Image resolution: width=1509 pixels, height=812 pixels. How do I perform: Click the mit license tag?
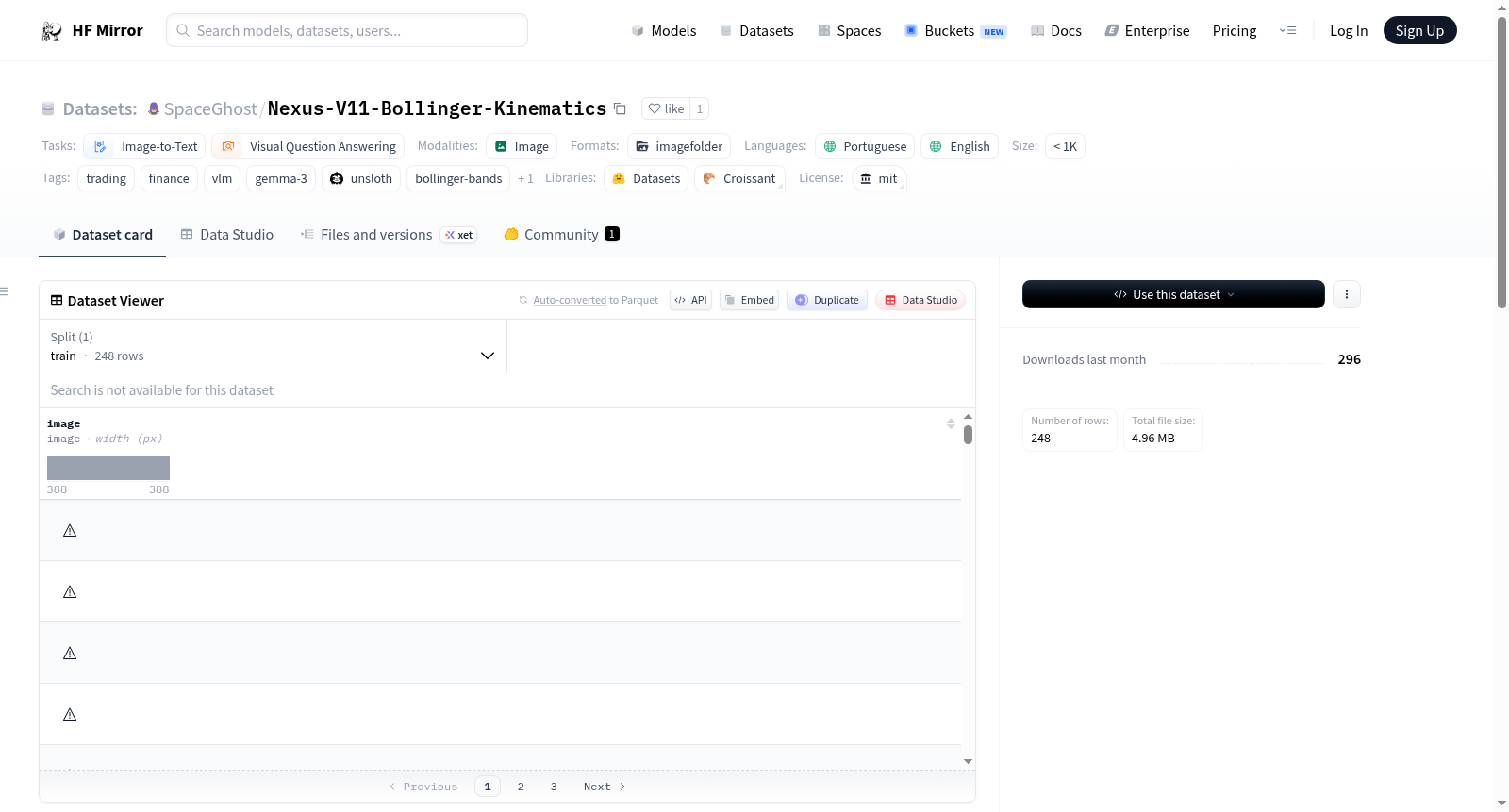point(879,178)
